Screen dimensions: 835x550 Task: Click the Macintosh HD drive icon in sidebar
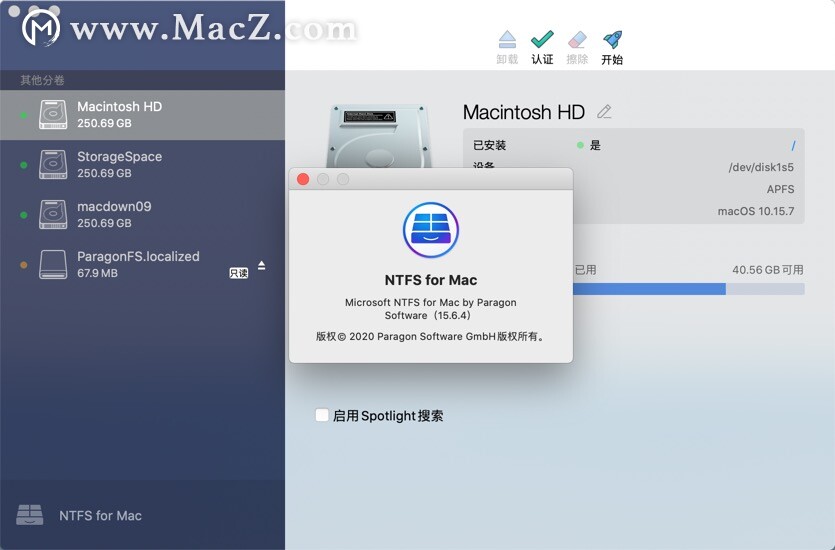coord(53,114)
